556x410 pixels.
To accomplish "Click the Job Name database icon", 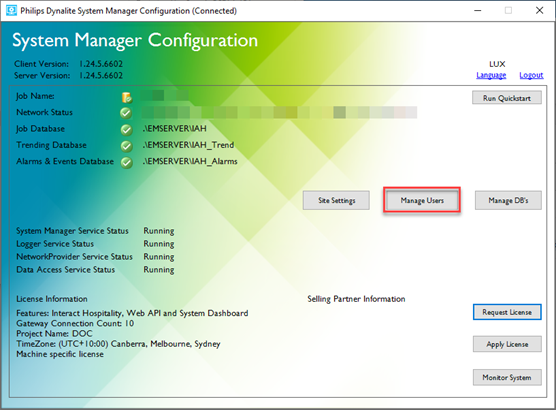I will tap(127, 97).
